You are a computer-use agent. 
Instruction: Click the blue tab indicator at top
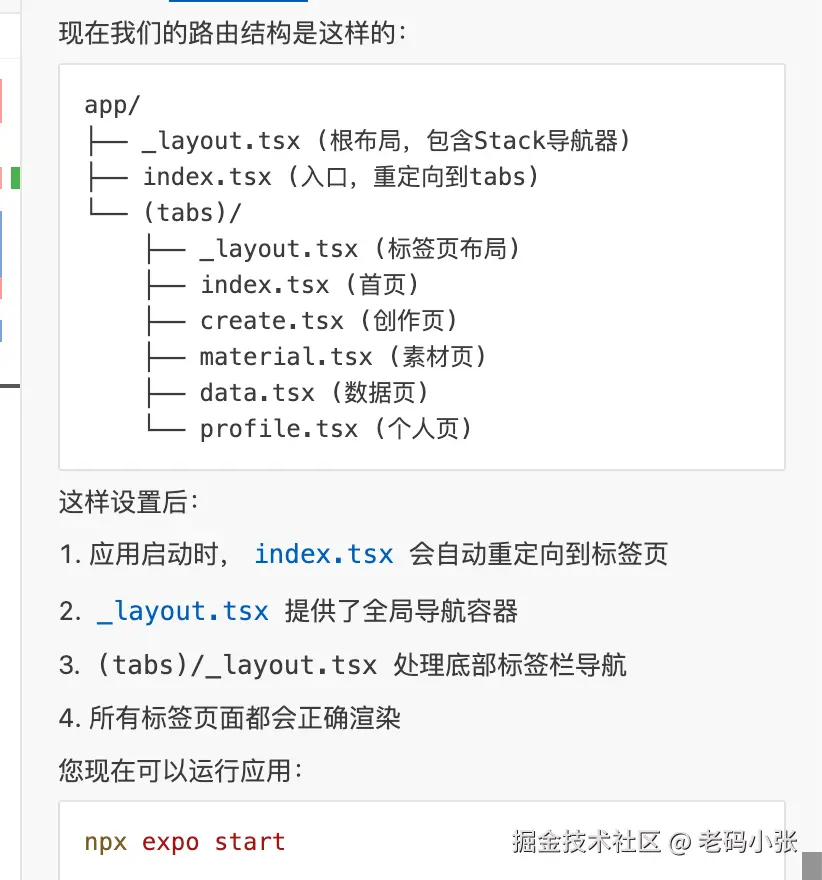[x=238, y=1]
